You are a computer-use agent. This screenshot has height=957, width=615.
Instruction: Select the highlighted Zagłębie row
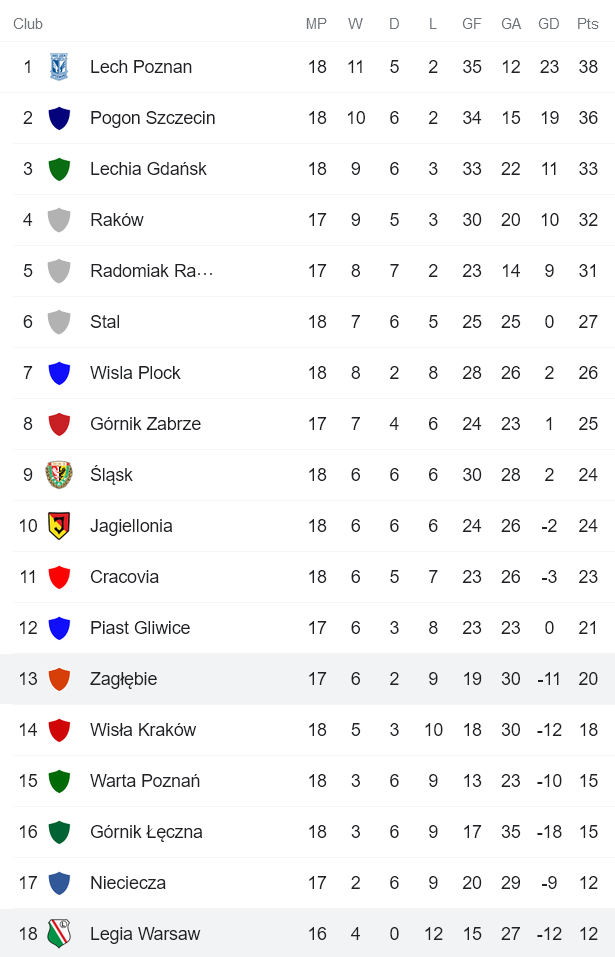[300, 679]
